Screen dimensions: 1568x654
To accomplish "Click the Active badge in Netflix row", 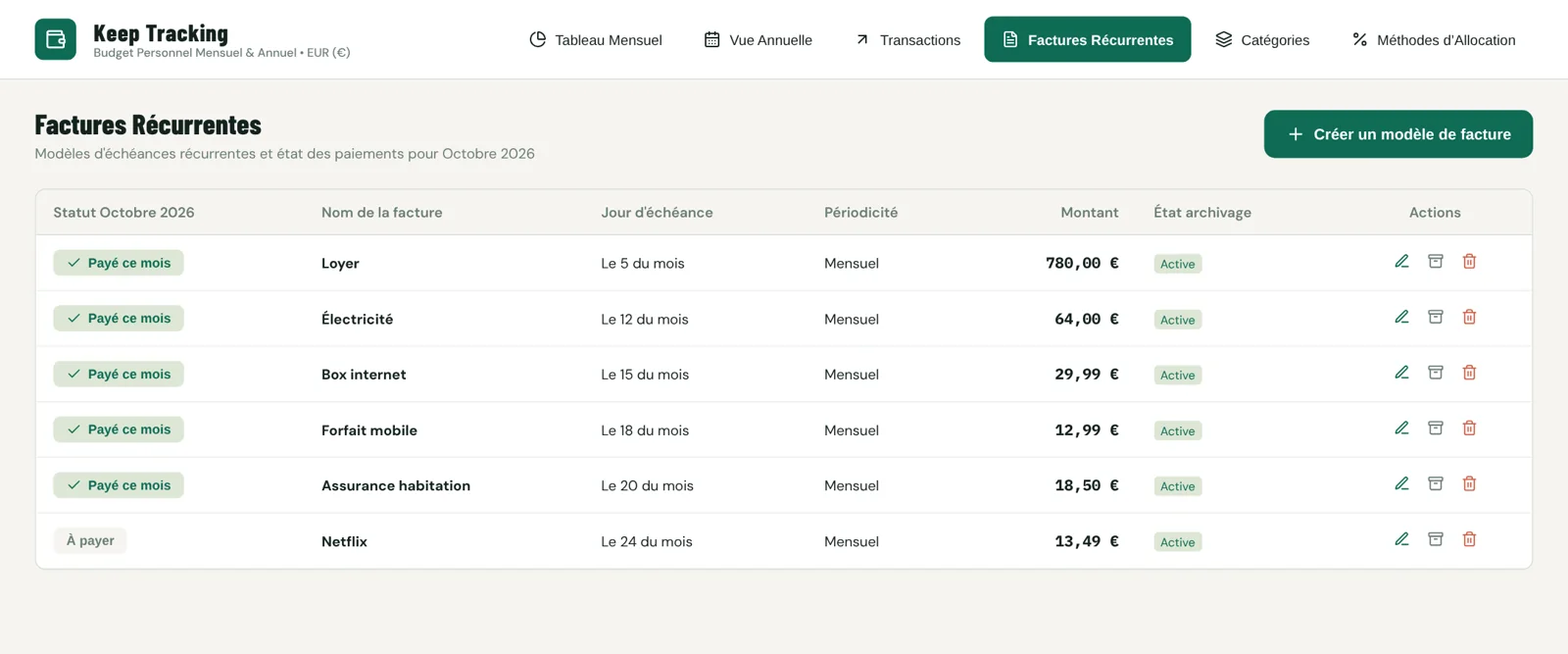I will tap(1178, 542).
